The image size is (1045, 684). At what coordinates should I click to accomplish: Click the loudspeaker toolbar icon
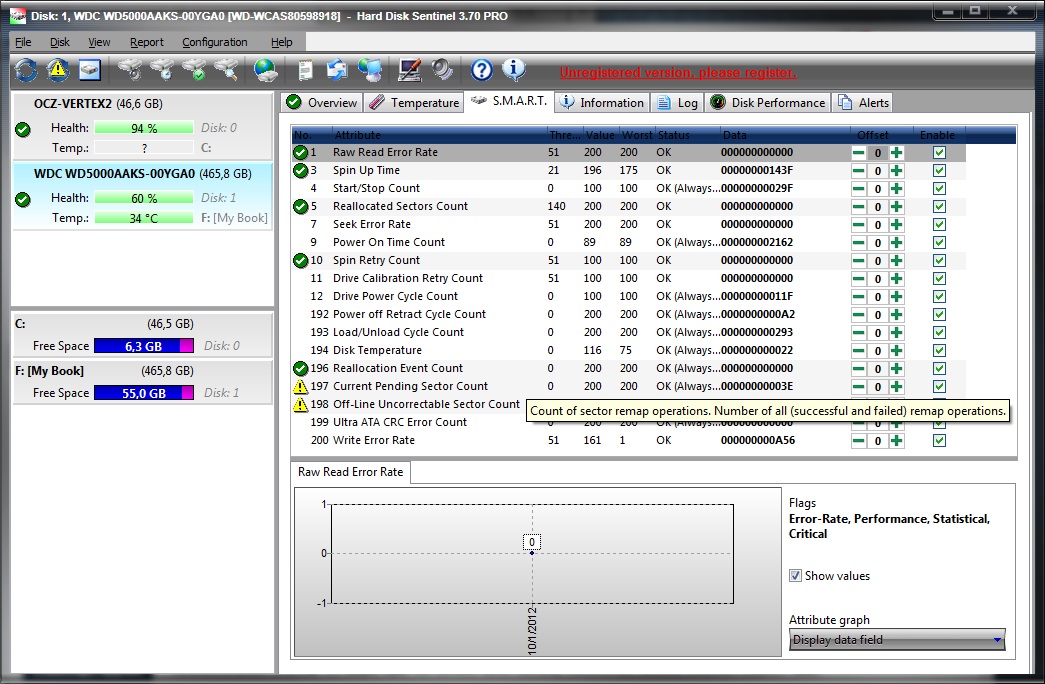(x=442, y=70)
